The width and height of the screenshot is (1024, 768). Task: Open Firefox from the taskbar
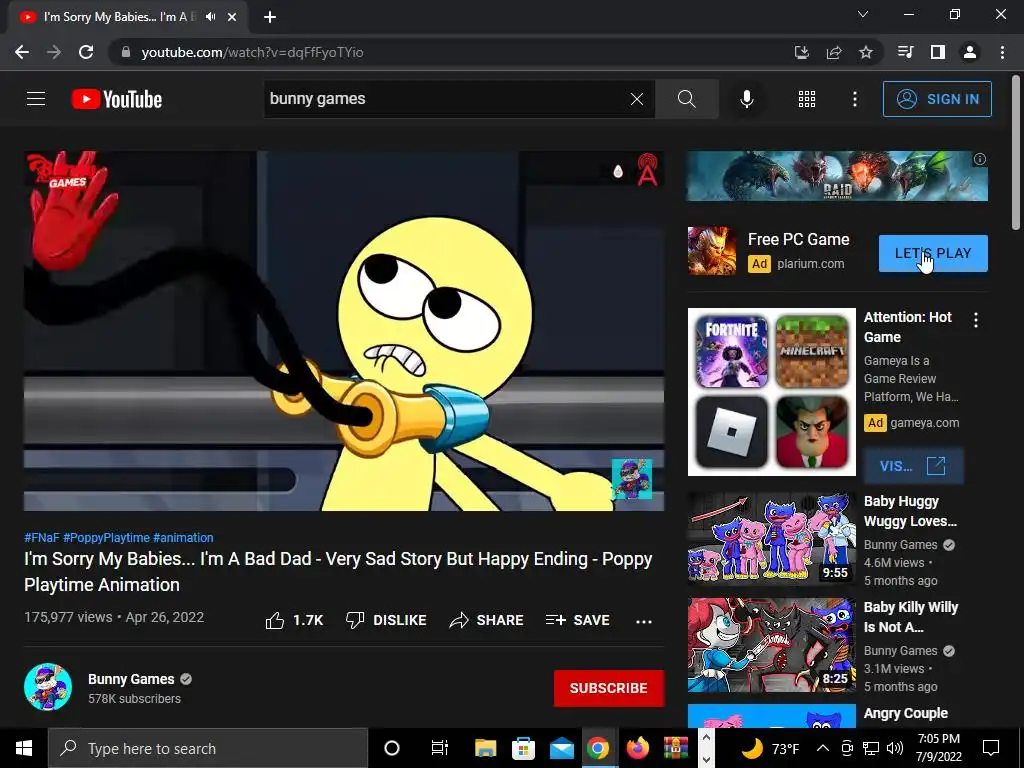(637, 748)
